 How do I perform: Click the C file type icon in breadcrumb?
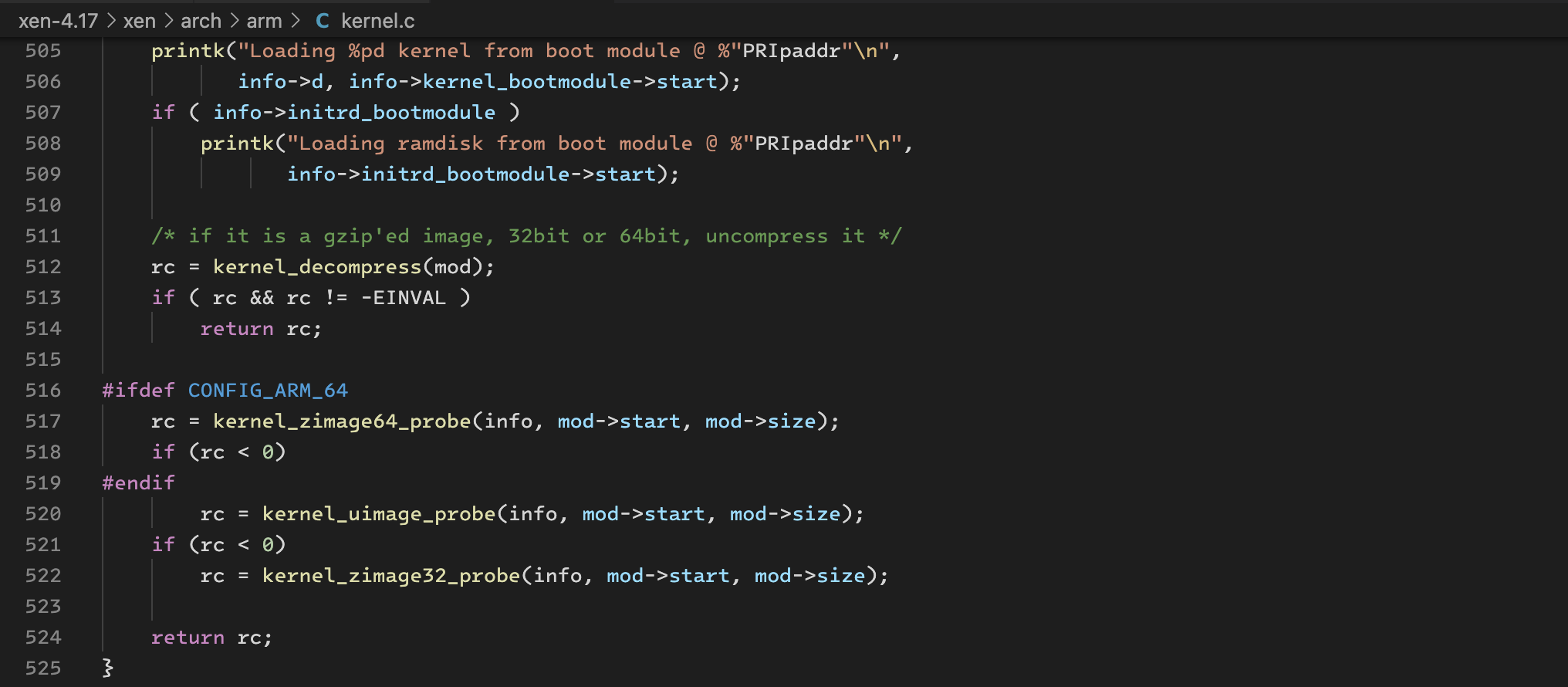323,21
